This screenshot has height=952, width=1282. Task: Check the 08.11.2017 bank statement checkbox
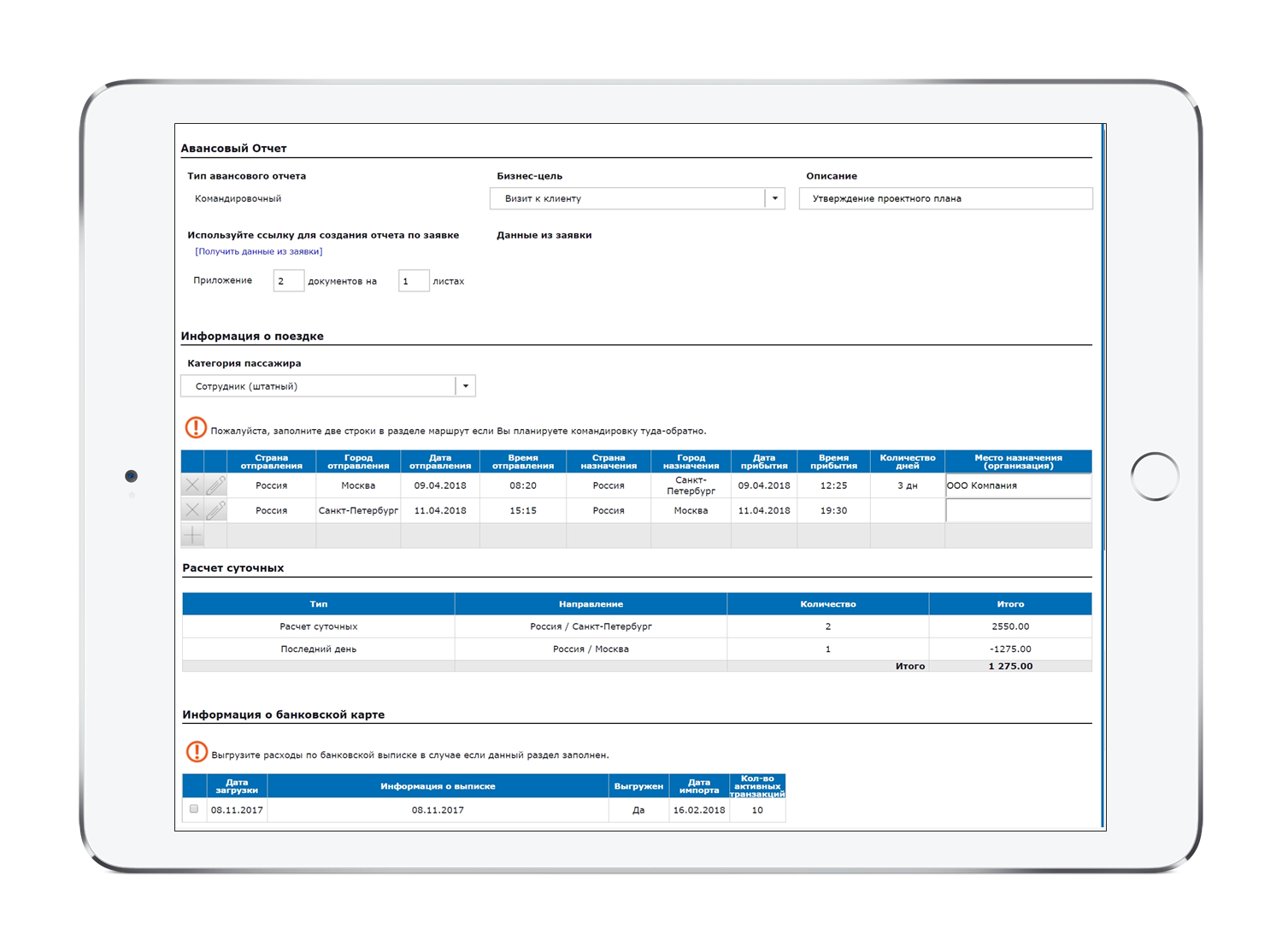[194, 809]
